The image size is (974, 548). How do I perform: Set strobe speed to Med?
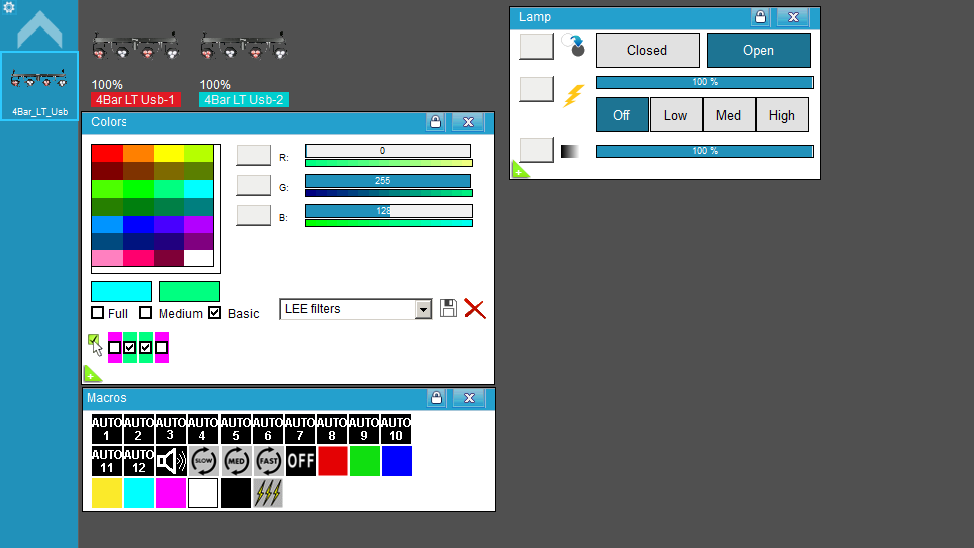tap(728, 115)
